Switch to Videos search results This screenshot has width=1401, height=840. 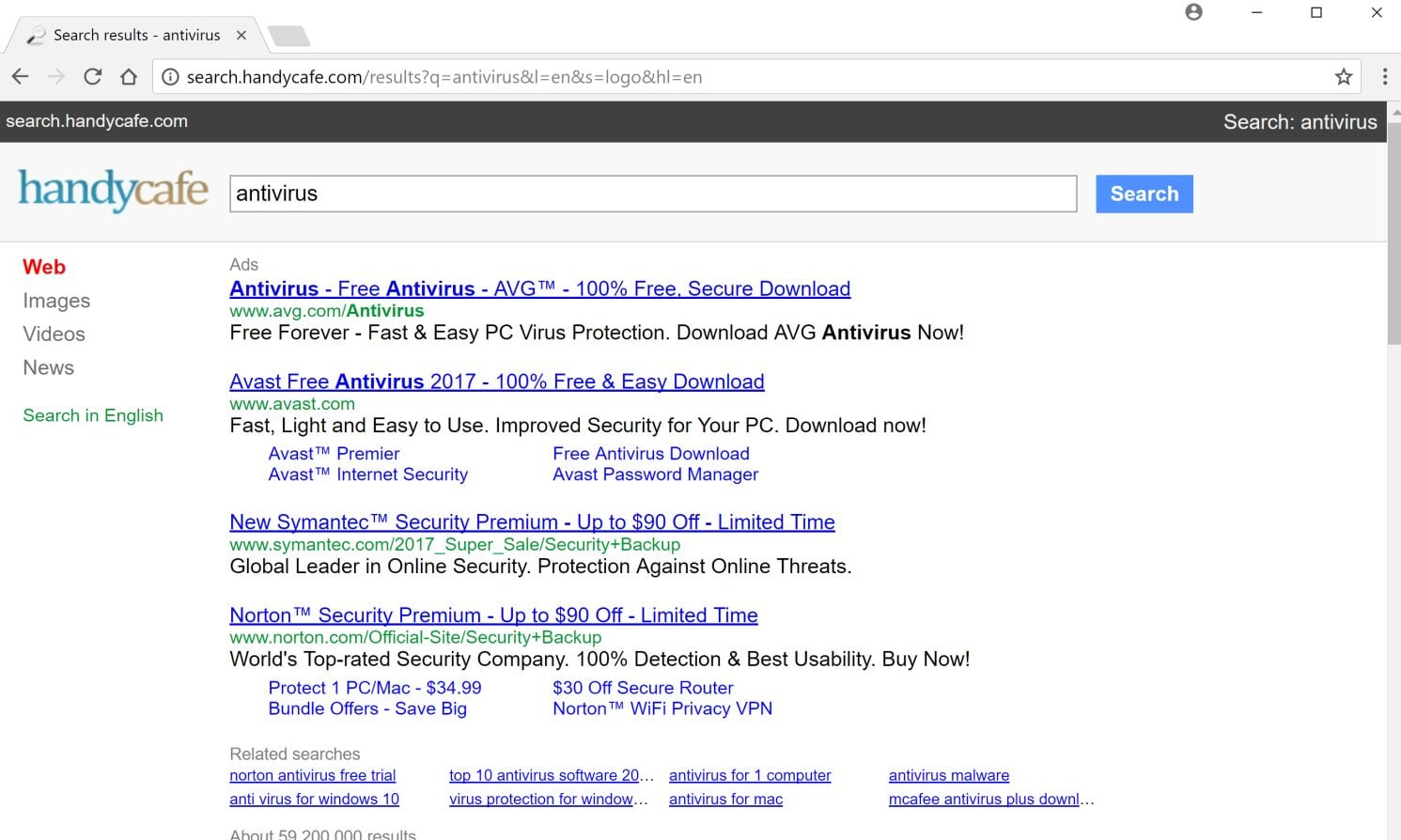tap(54, 334)
